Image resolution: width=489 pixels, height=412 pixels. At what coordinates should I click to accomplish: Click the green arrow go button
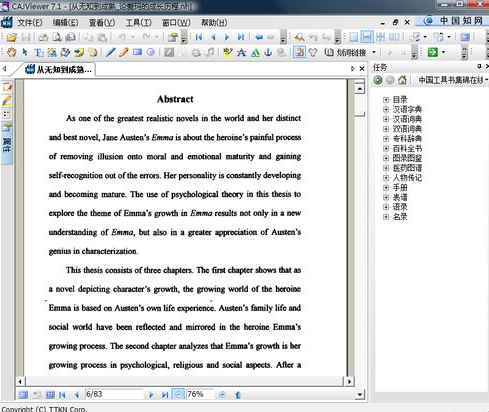[433, 52]
